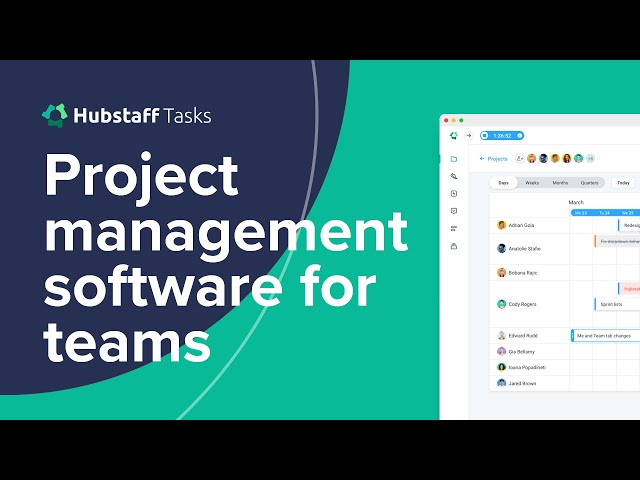Switch timeline to Months view
This screenshot has height=480, width=640.
pyautogui.click(x=560, y=183)
